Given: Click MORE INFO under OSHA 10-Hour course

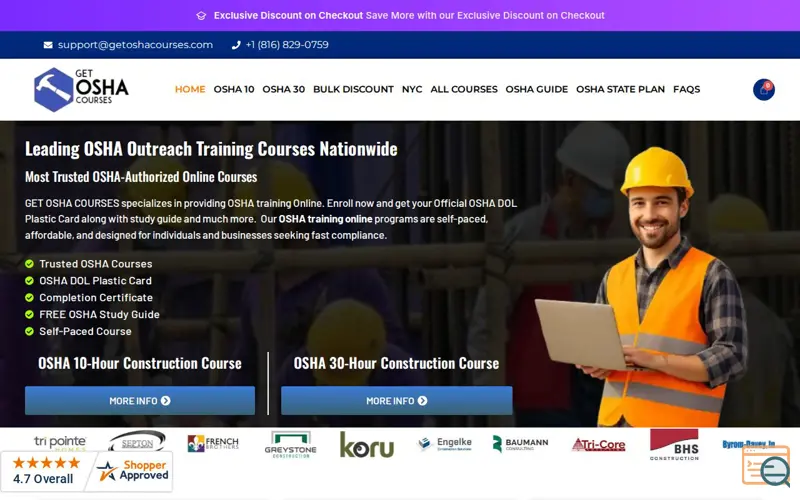Looking at the screenshot, I should (140, 401).
